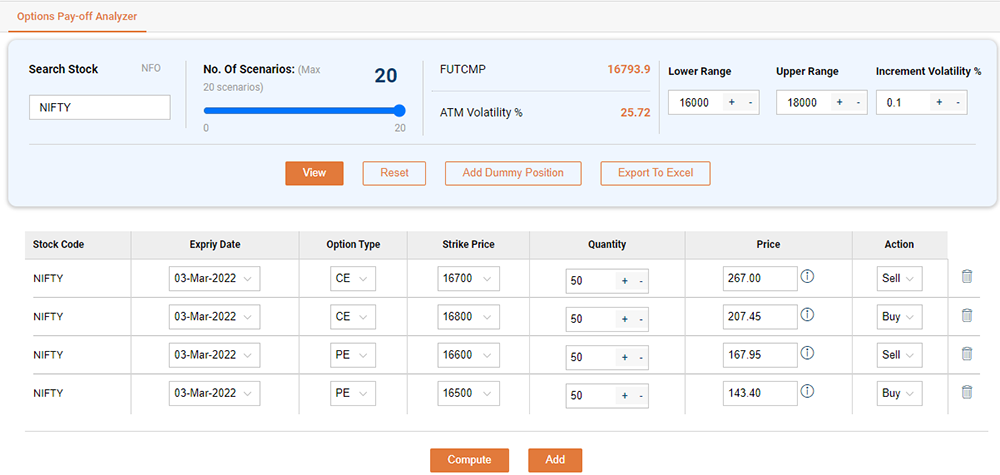Viewport: 1000px width, 475px height.
Task: Switch to Options Pay-off Analyzer tab
Action: pyautogui.click(x=77, y=17)
